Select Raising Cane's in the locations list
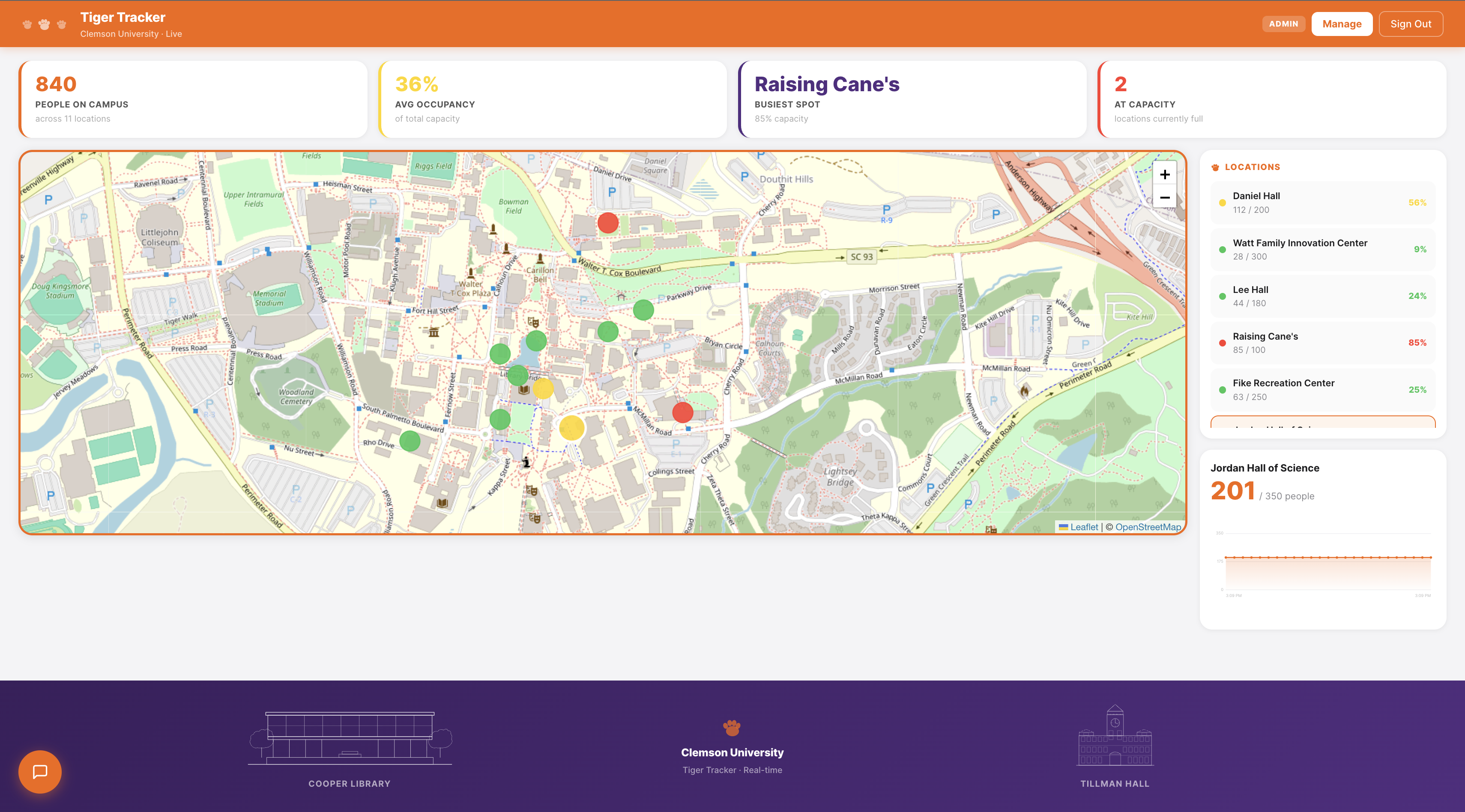This screenshot has width=1465, height=812. (x=1323, y=343)
